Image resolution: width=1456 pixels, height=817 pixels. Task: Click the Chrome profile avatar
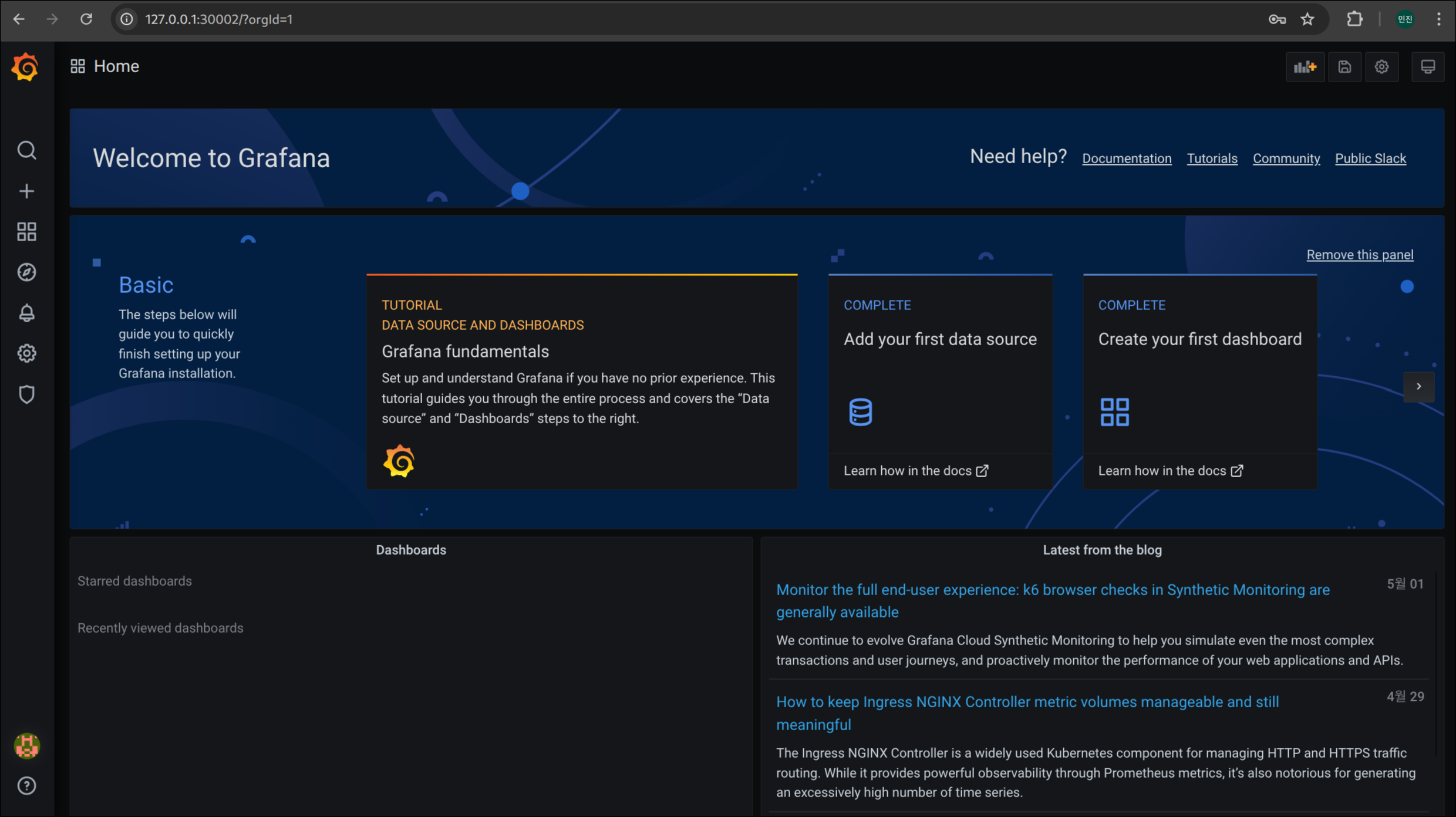[1405, 19]
